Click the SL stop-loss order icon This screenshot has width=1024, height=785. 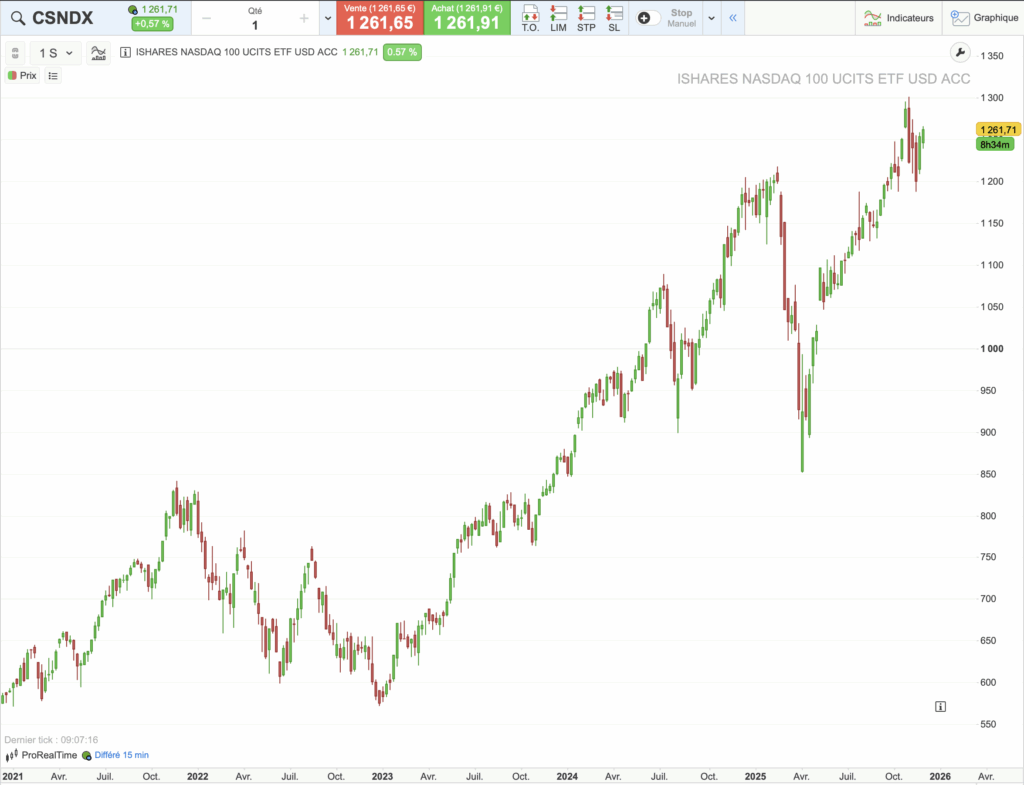click(x=614, y=18)
